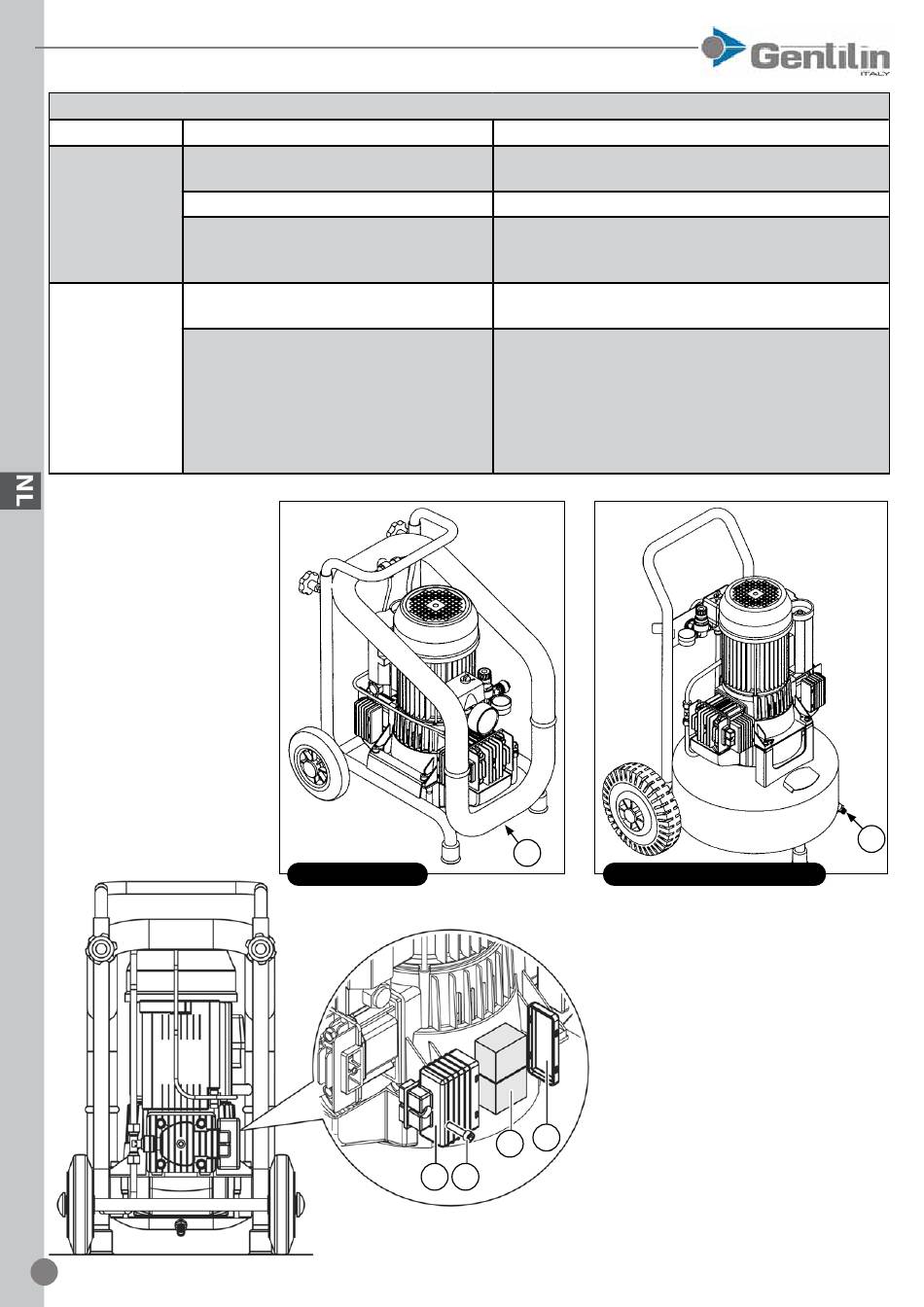The height and width of the screenshot is (1307, 924).
Task: Click black caption bar under tank compressor
Action: tap(715, 873)
